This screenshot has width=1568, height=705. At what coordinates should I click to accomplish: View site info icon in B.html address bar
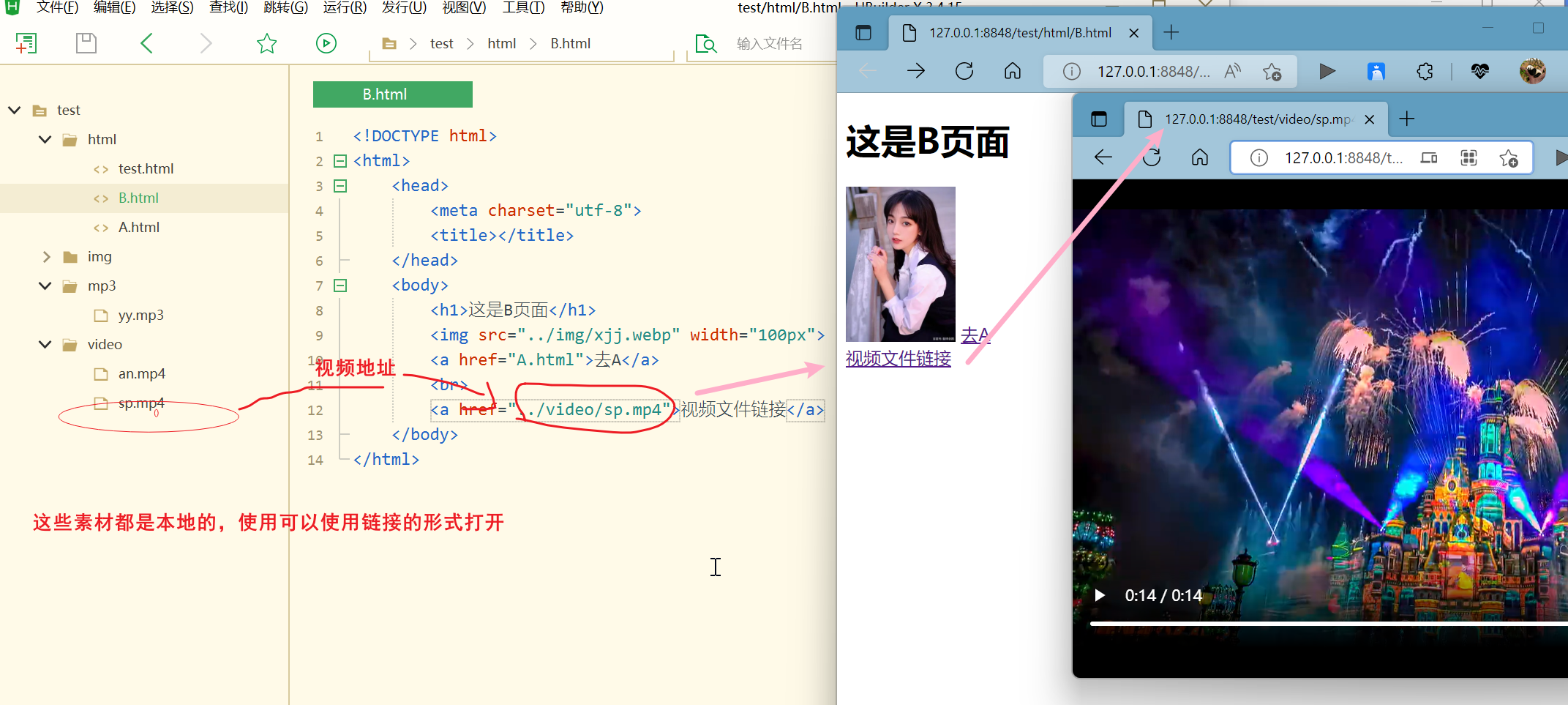[1072, 71]
